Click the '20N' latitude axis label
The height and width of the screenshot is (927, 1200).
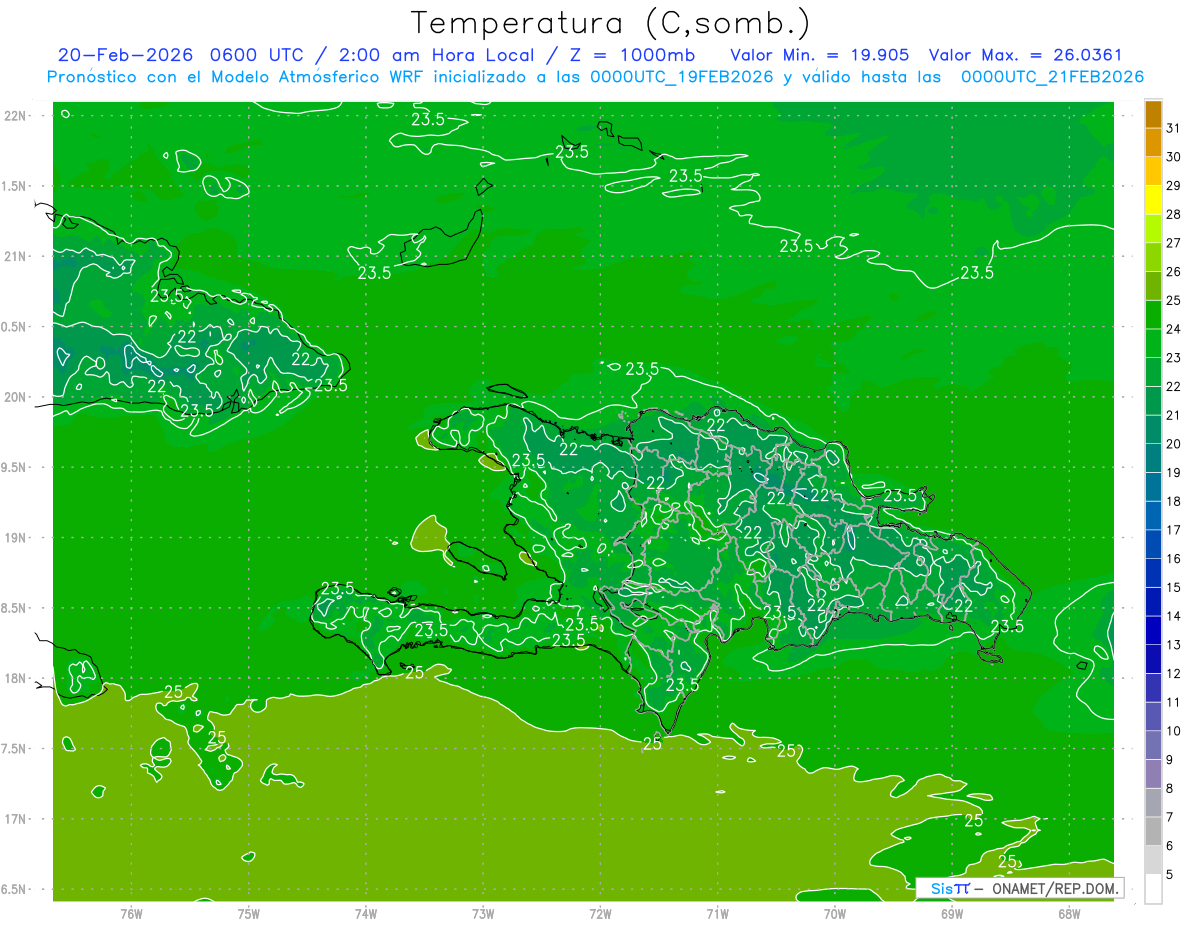point(16,397)
